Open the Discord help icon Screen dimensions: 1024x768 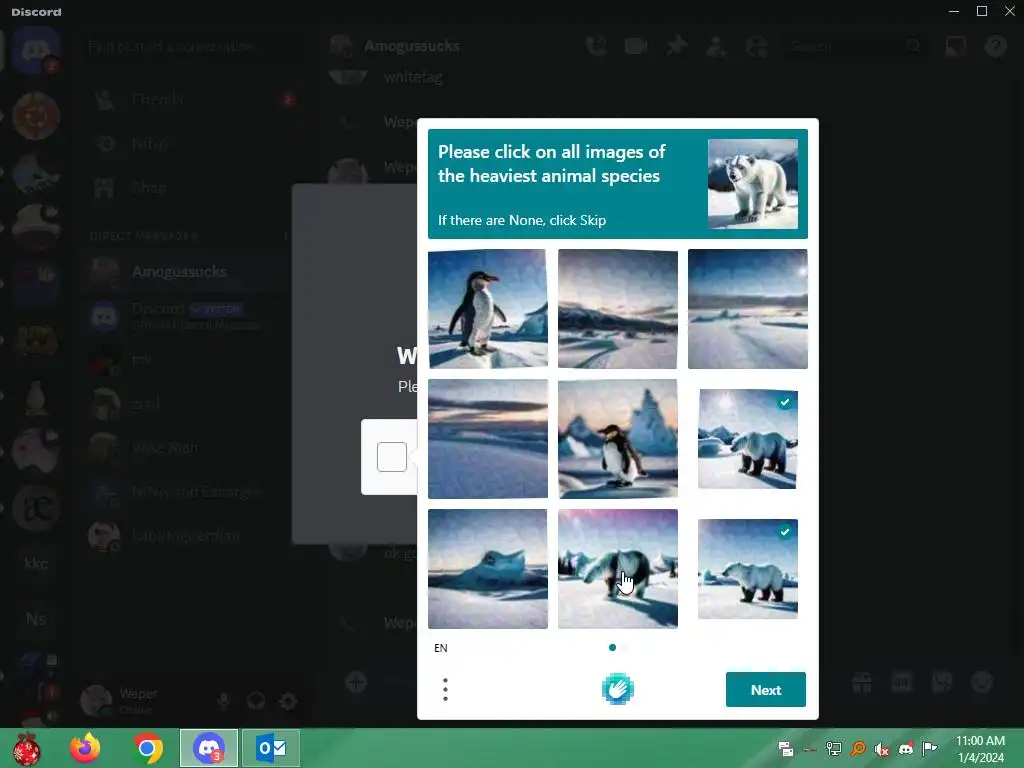point(995,46)
